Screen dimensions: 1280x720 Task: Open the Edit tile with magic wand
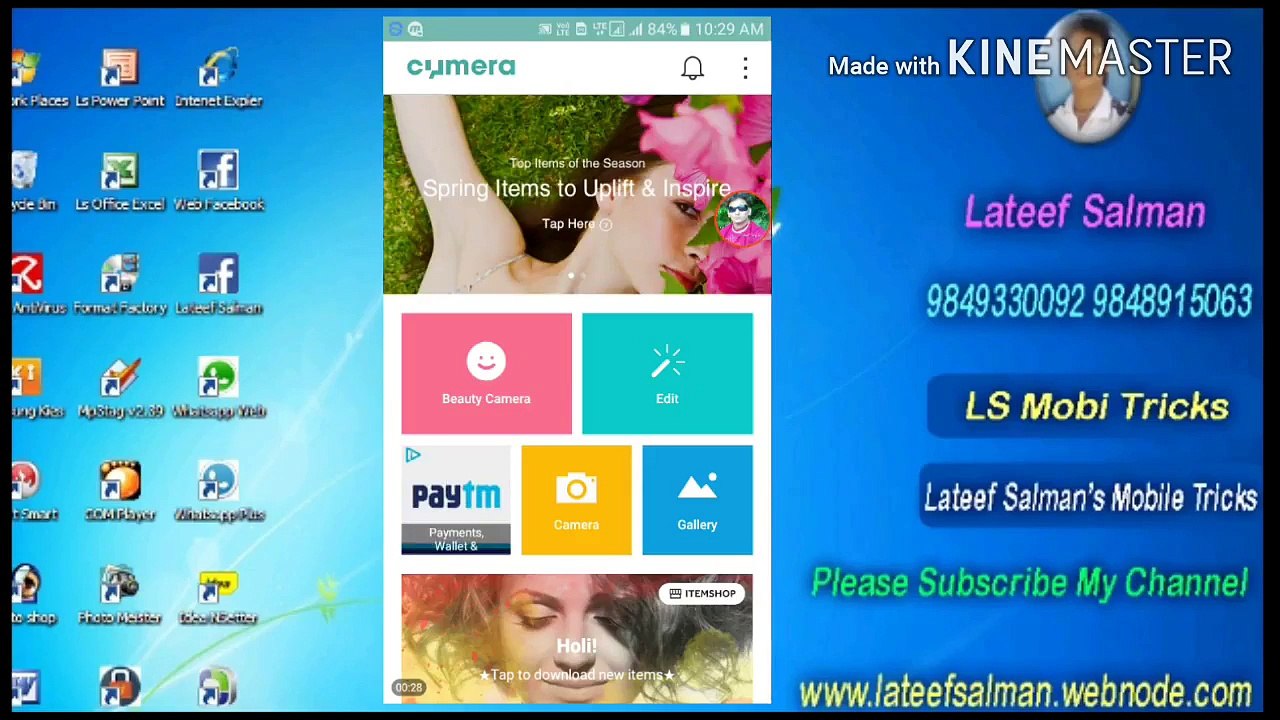[667, 373]
